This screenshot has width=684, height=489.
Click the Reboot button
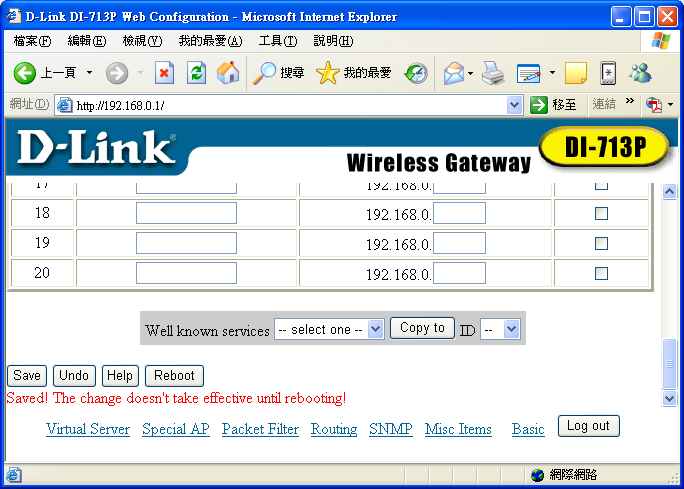coord(174,376)
